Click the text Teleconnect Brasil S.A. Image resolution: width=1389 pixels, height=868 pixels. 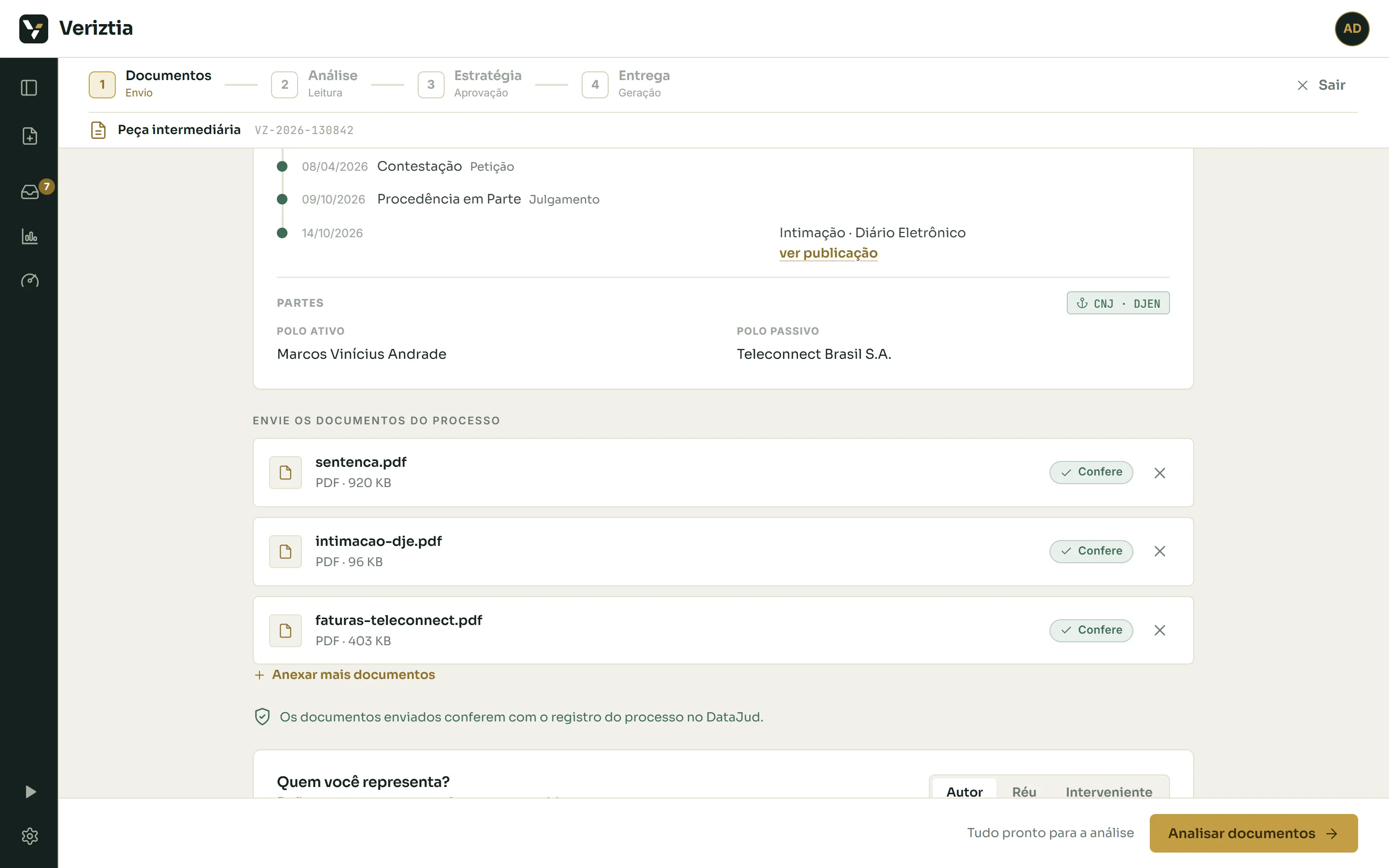814,354
